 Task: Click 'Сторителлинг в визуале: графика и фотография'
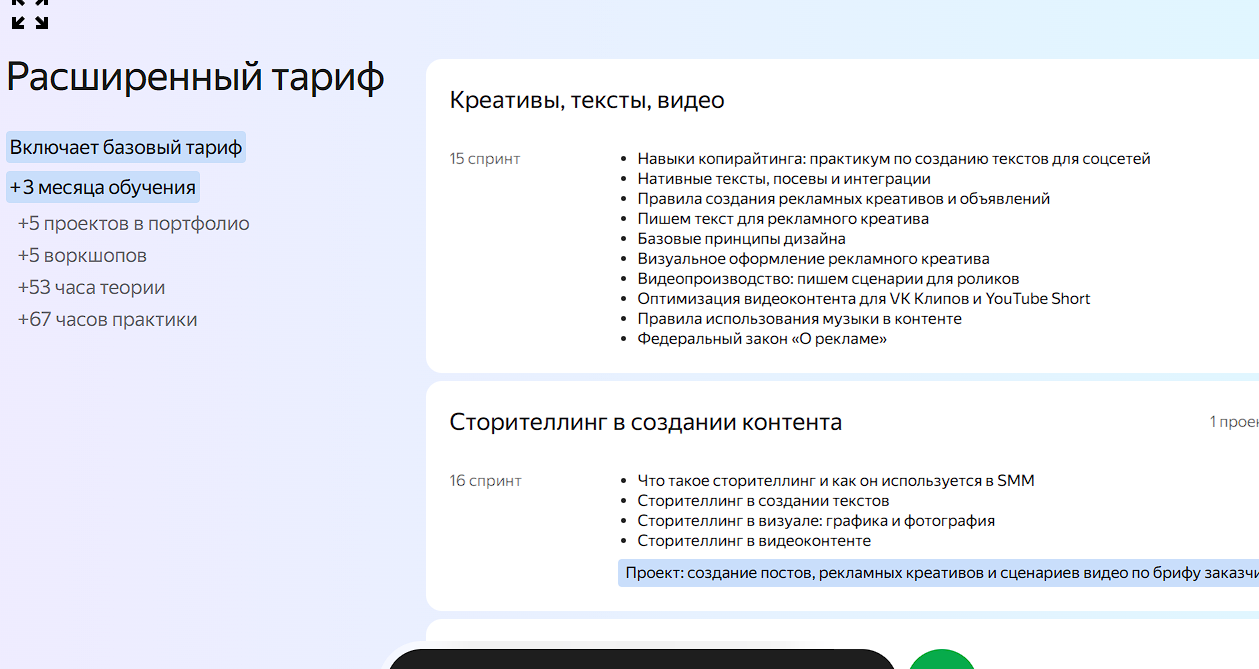click(816, 520)
